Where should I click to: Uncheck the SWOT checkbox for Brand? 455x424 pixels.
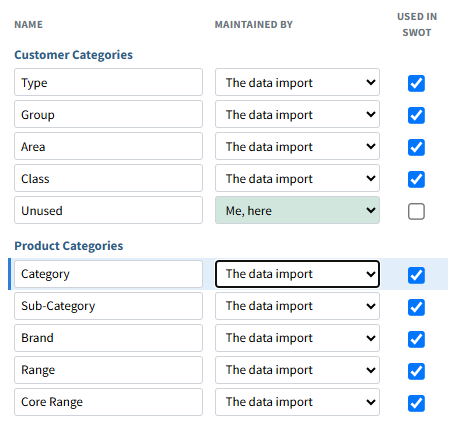pyautogui.click(x=416, y=339)
